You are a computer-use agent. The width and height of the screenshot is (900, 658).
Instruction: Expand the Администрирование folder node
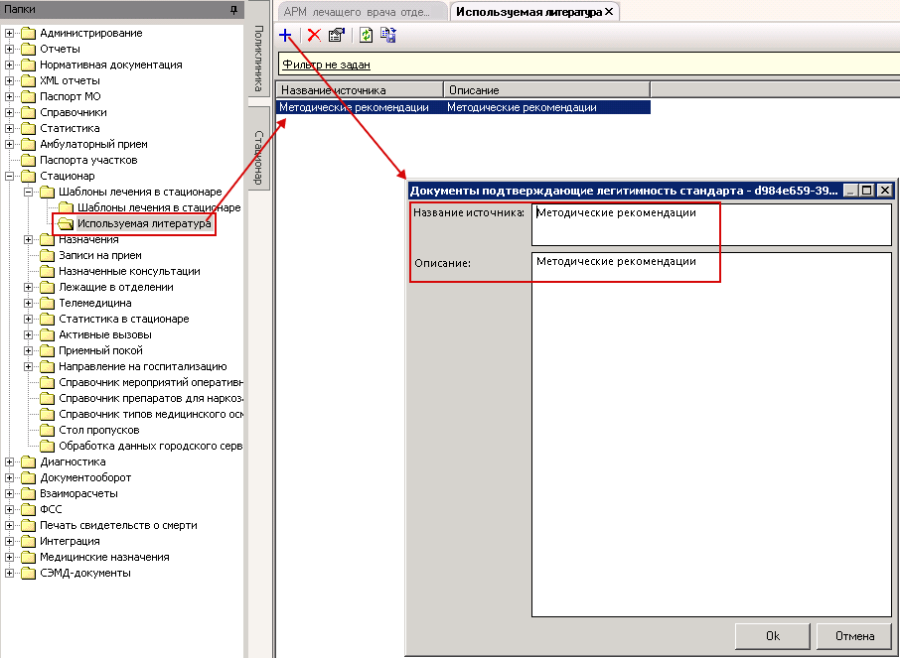tap(9, 33)
